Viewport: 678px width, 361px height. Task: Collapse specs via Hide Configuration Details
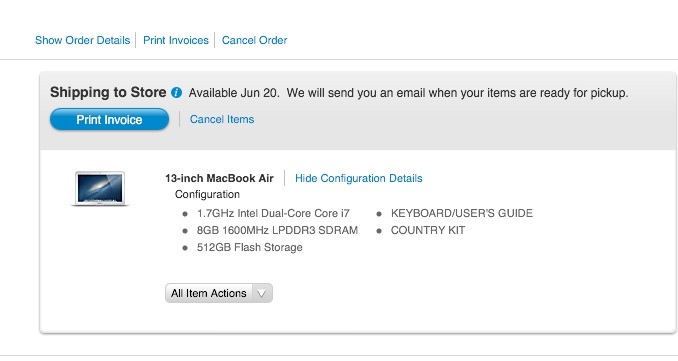tap(358, 178)
